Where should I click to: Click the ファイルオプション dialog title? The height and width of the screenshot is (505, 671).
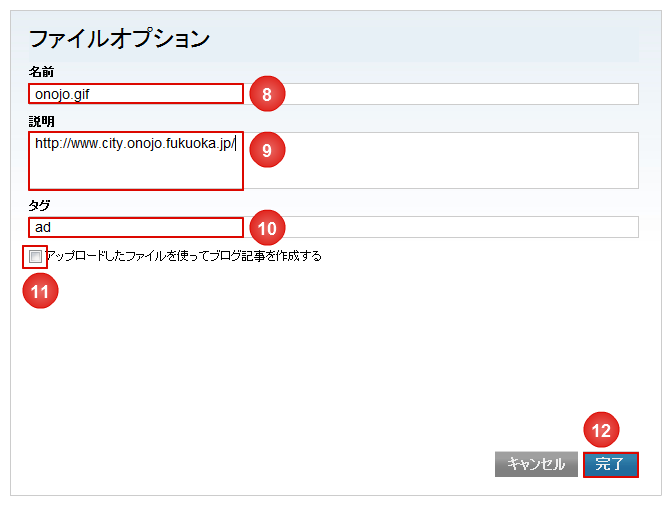(x=119, y=40)
